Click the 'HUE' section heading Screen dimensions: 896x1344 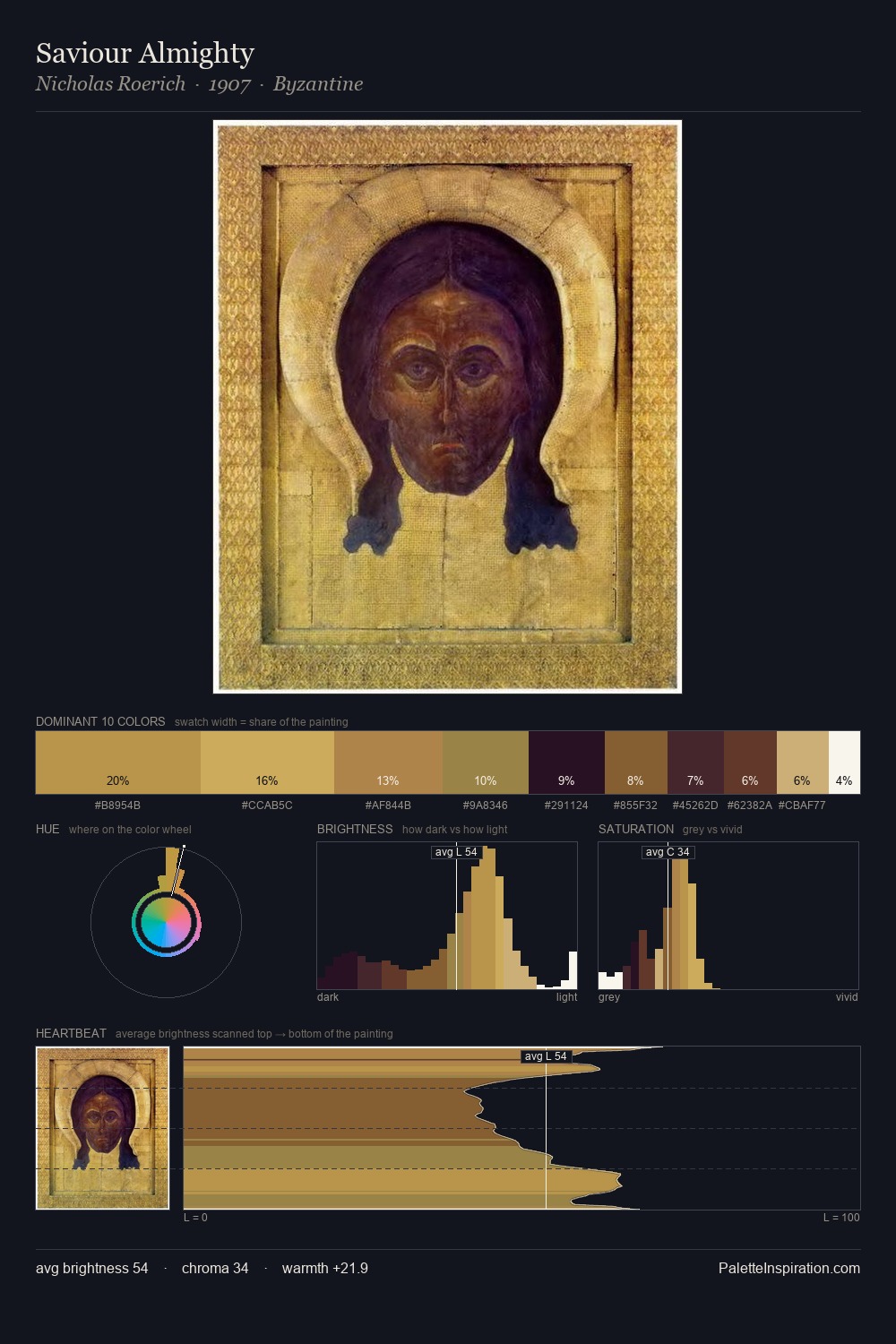coord(47,829)
